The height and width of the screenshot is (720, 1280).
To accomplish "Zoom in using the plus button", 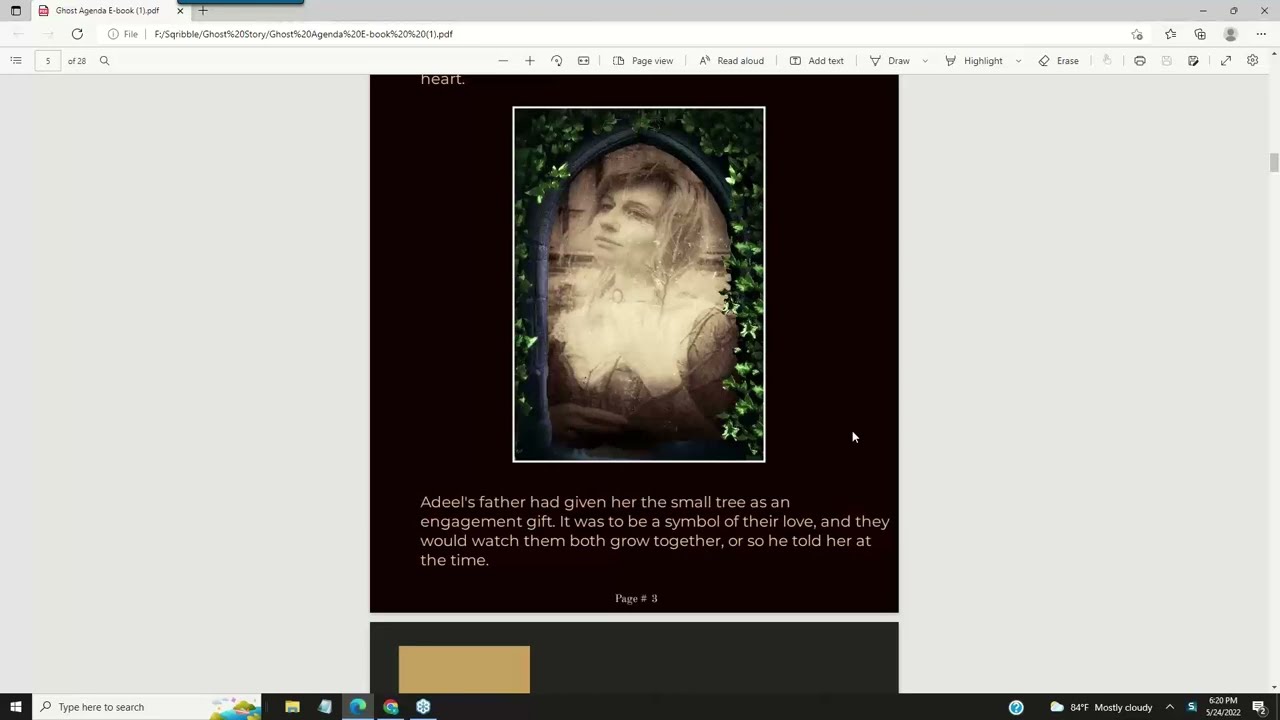I will pos(530,61).
